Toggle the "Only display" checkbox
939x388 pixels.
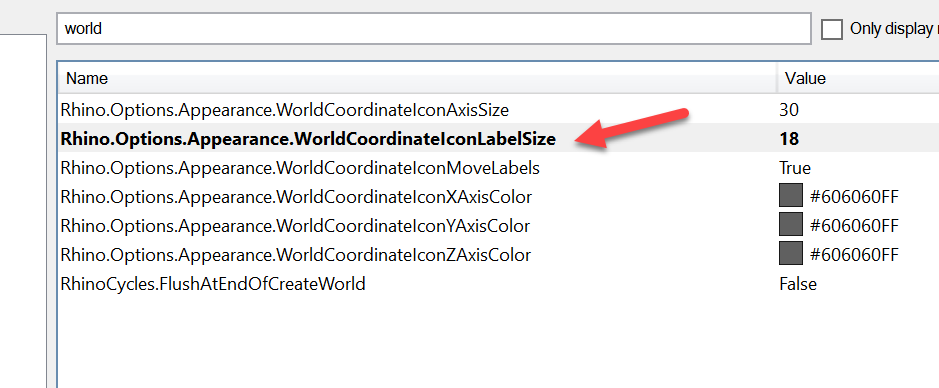click(832, 29)
